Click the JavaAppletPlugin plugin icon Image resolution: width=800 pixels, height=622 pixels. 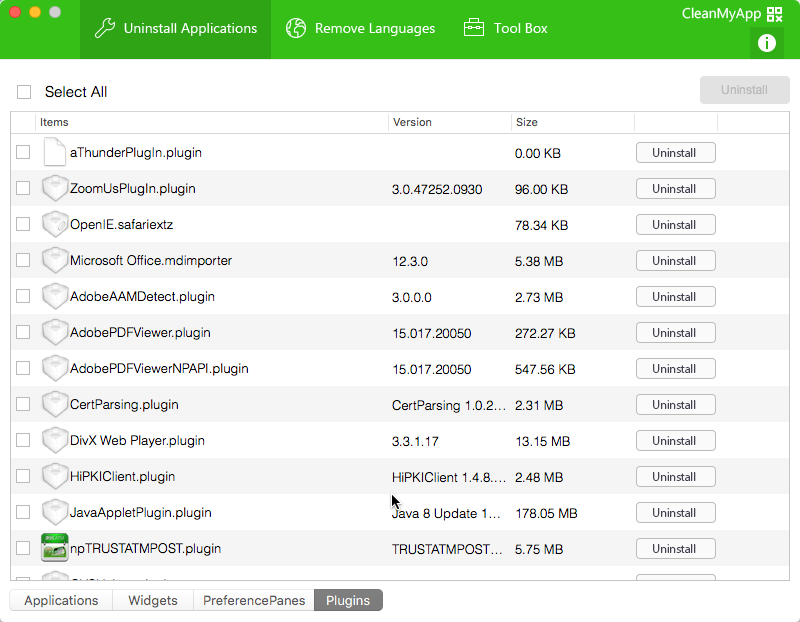(54, 512)
